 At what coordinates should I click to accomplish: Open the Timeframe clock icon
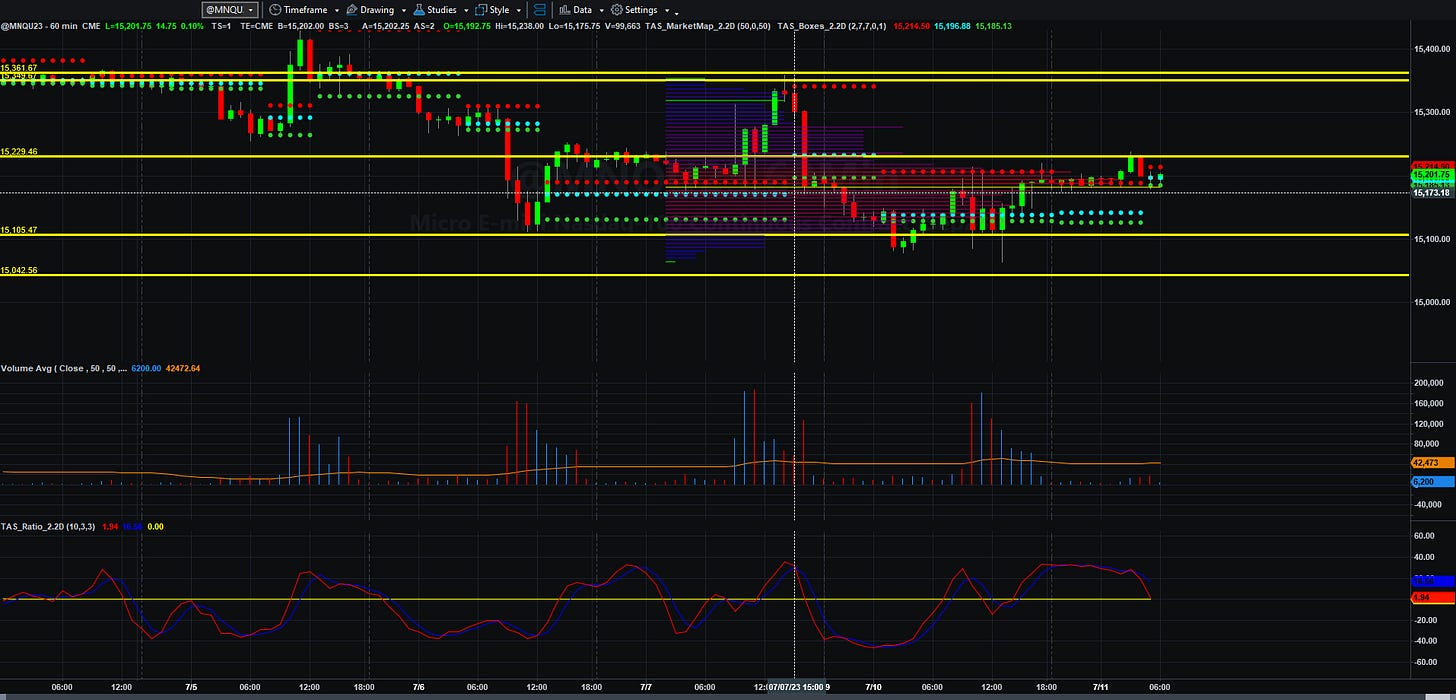(274, 10)
